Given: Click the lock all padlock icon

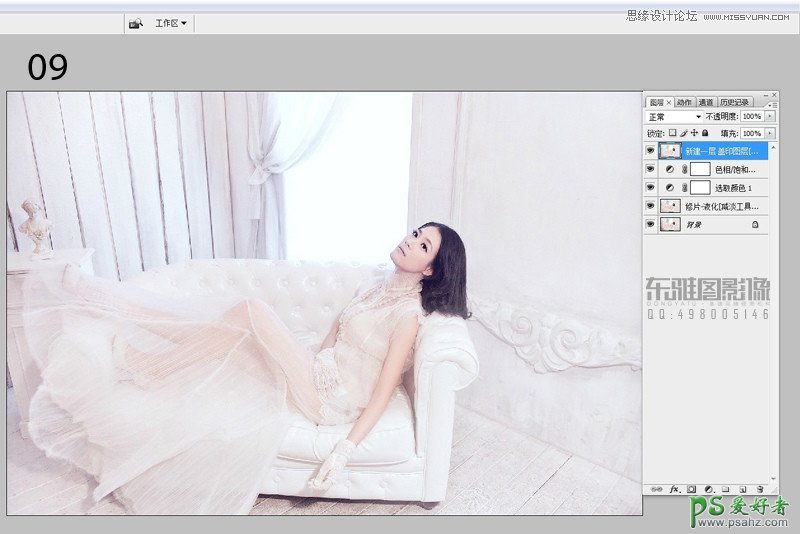Looking at the screenshot, I should coord(705,132).
